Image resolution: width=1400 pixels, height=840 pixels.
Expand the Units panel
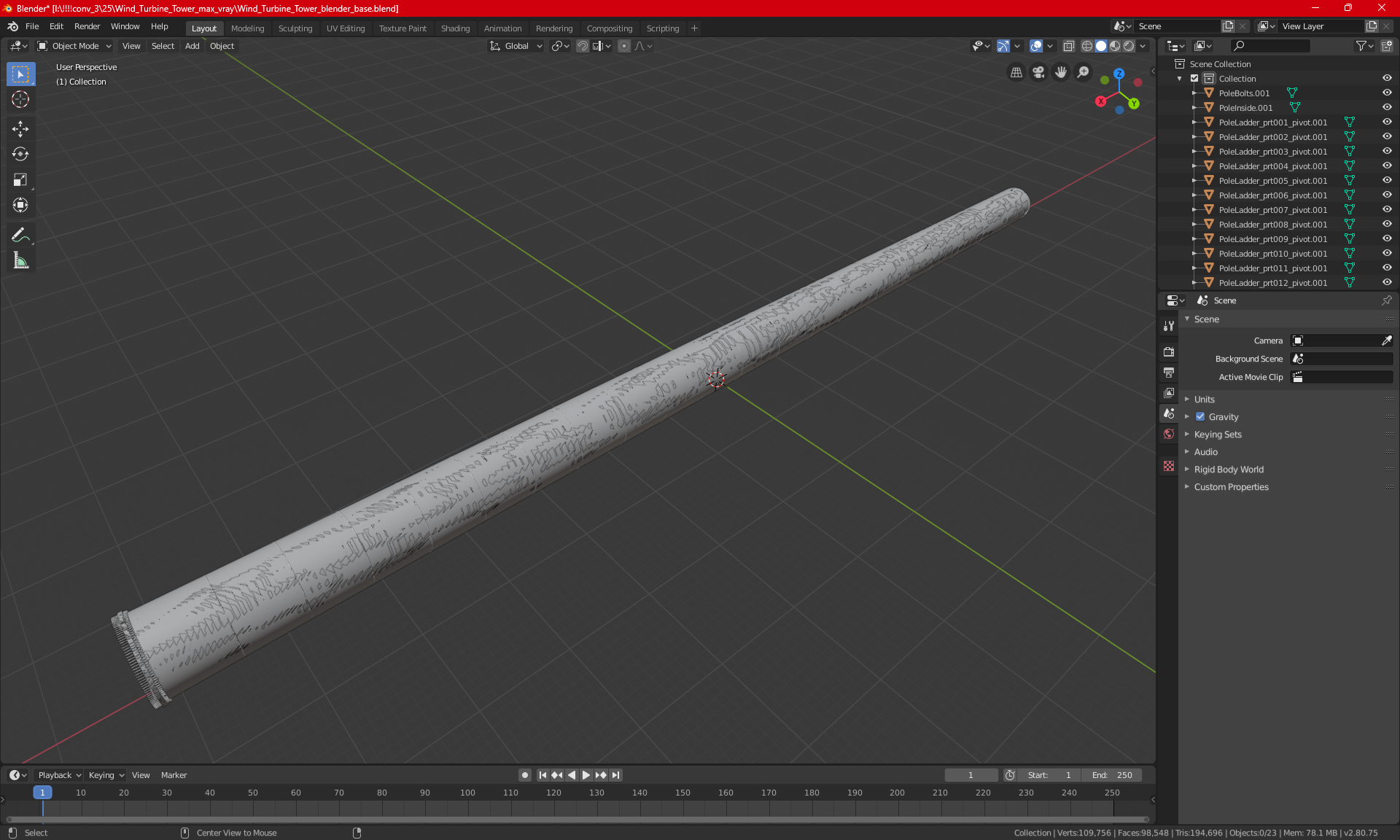(1204, 400)
